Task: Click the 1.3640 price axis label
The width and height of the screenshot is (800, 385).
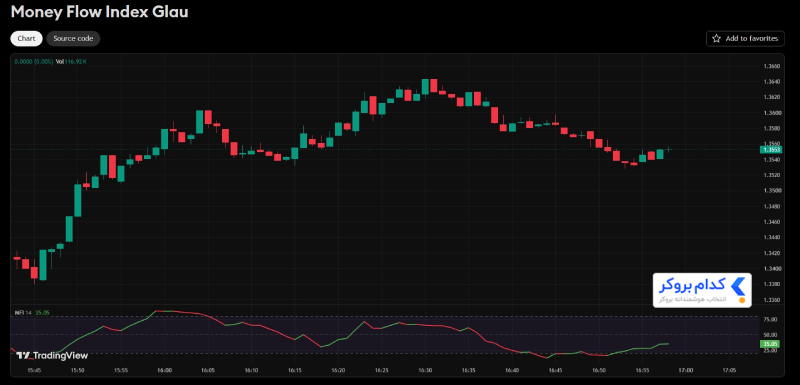Action: 771,82
